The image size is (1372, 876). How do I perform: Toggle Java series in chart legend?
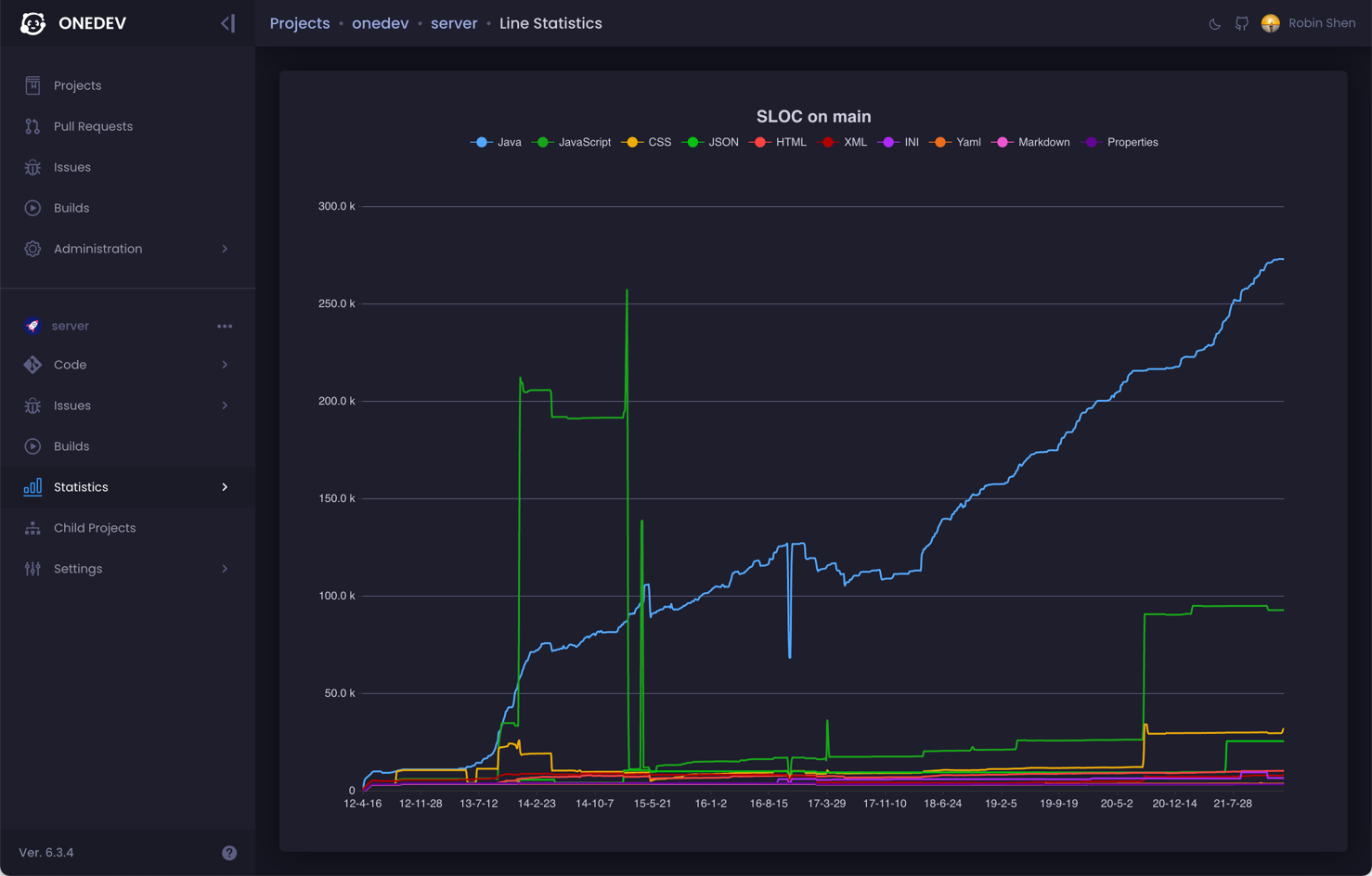pyautogui.click(x=497, y=142)
